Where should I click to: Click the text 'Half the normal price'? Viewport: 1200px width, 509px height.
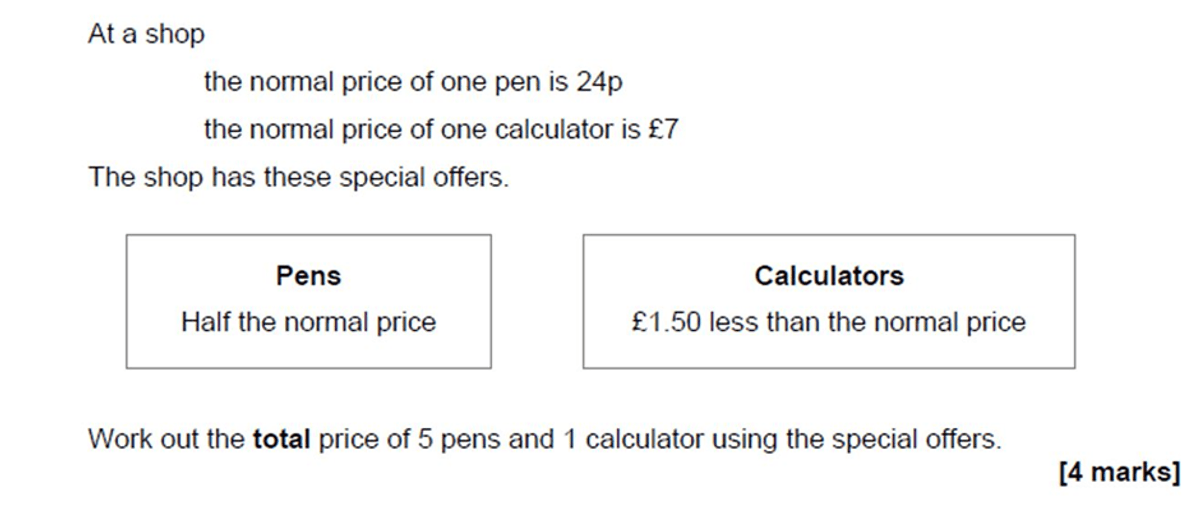308,323
